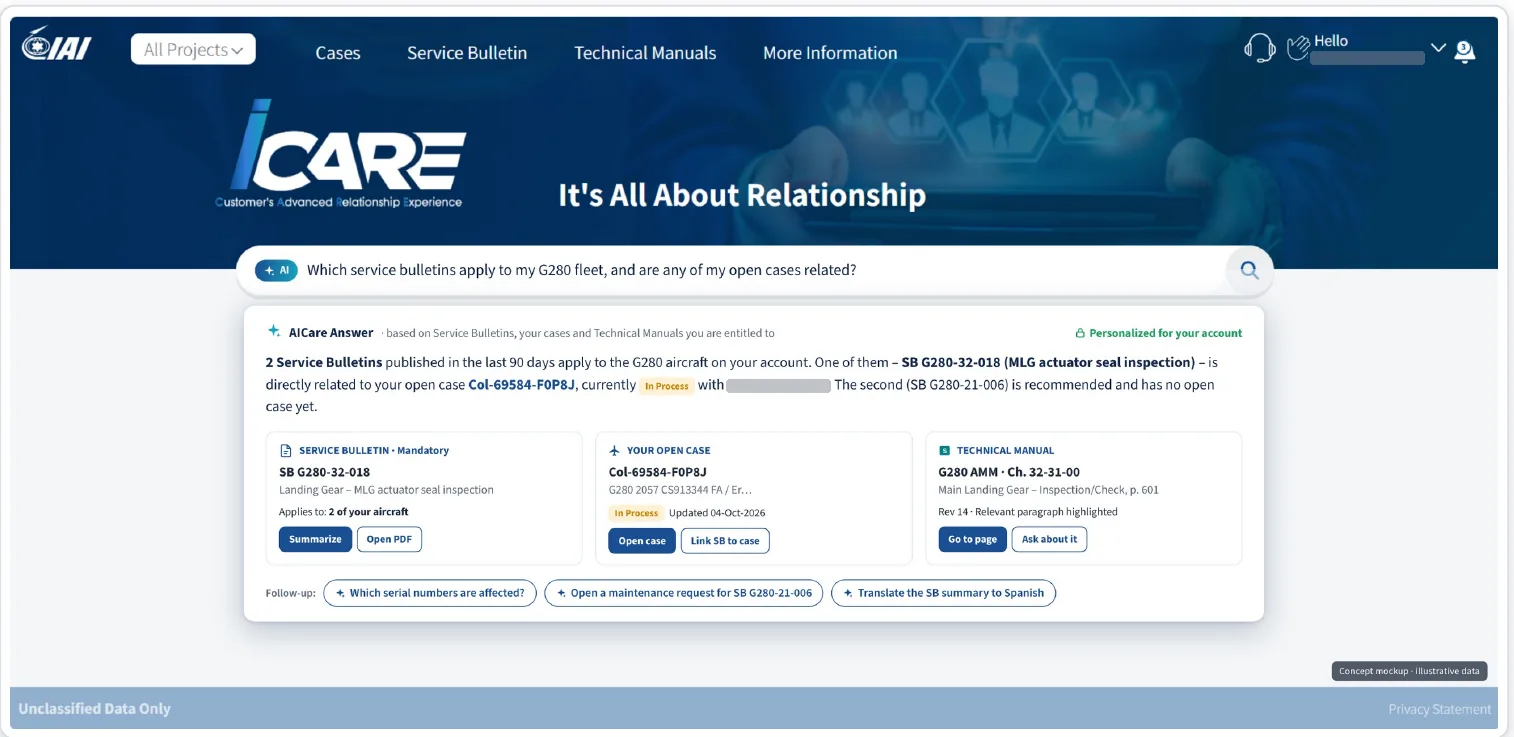
Task: Click the AI sparkle badge in search bar
Action: coord(277,270)
